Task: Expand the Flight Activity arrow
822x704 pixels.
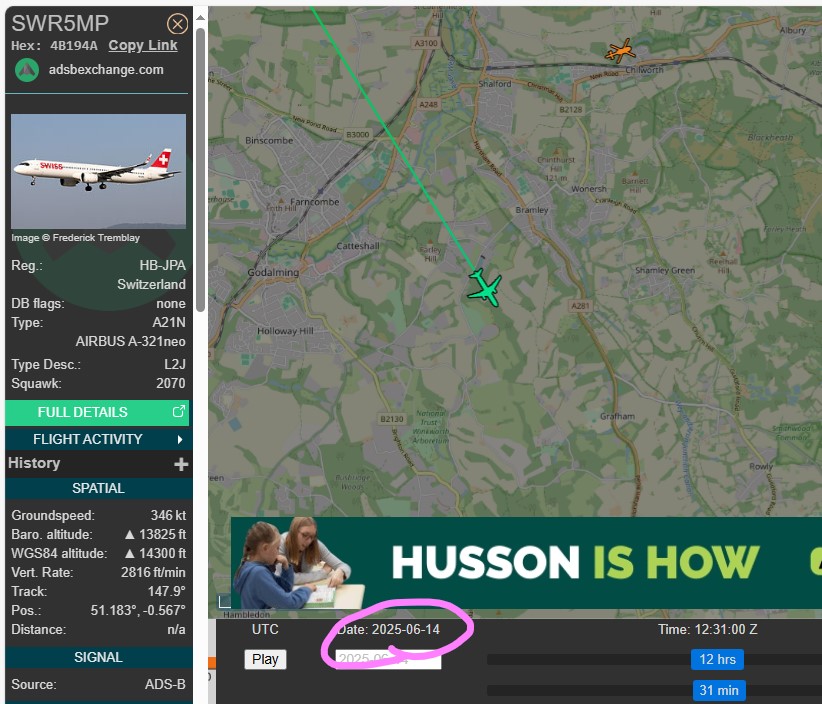Action: point(180,439)
